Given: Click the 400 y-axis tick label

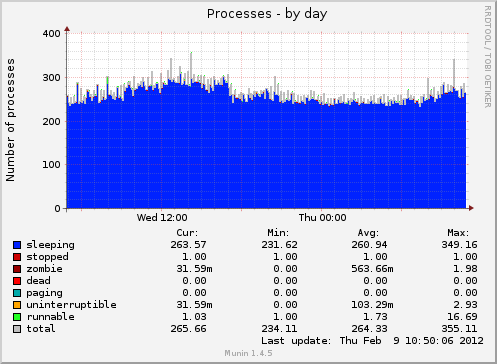Looking at the screenshot, I should coord(52,34).
